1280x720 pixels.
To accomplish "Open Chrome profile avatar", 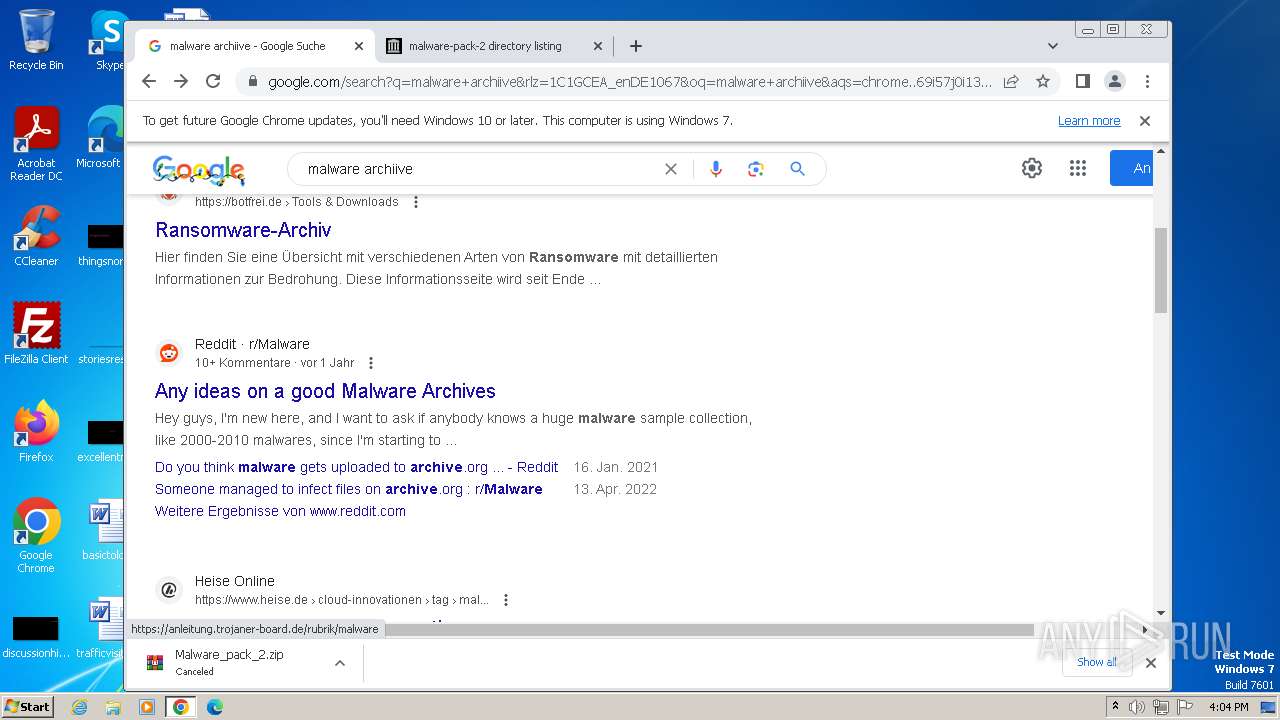I will point(1115,81).
